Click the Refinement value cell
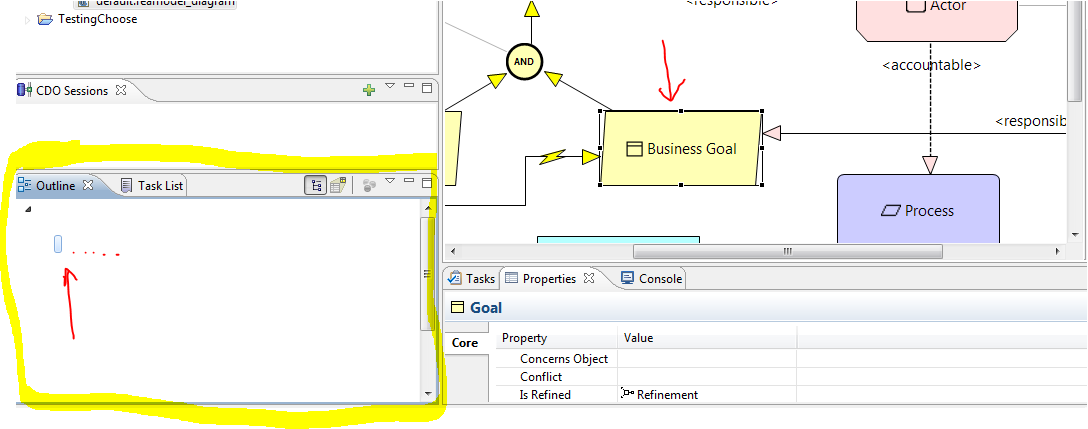The width and height of the screenshot is (1088, 429). point(707,395)
